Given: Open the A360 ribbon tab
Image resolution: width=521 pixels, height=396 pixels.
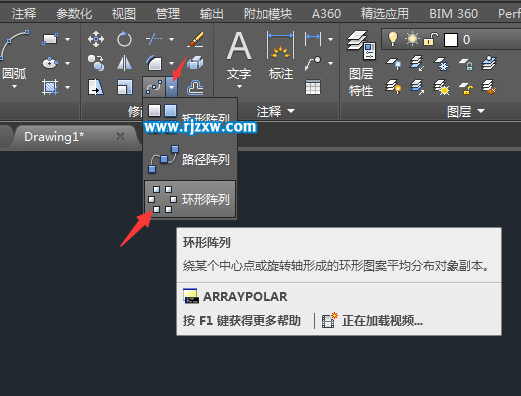Looking at the screenshot, I should tap(326, 14).
